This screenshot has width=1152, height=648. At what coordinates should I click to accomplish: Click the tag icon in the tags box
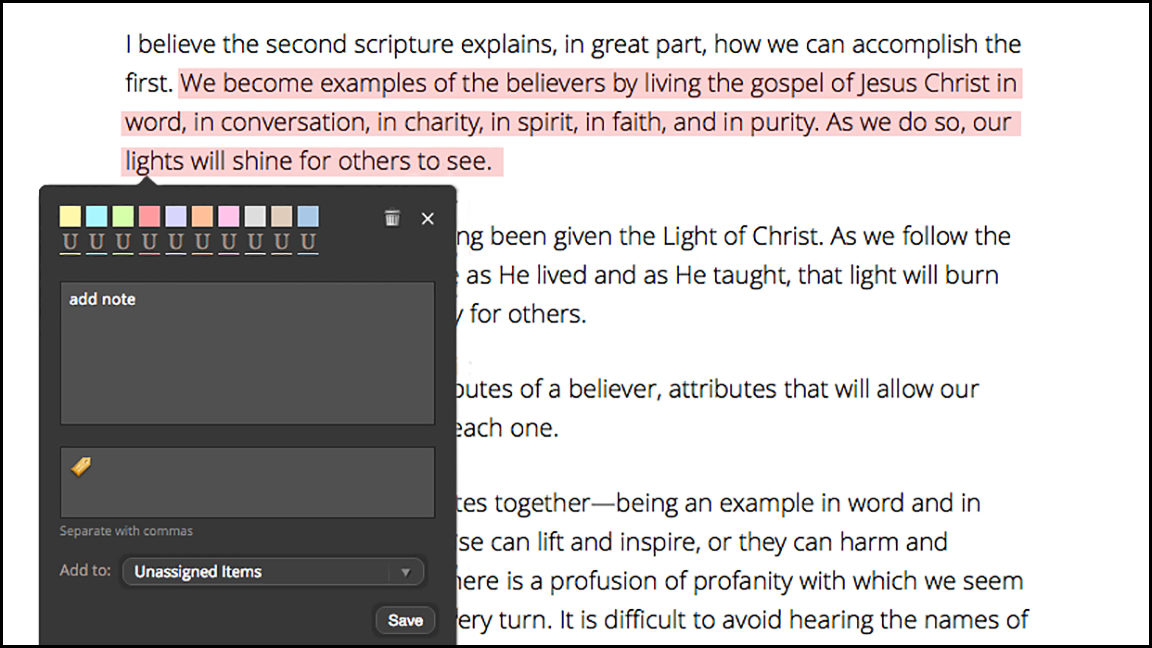click(81, 466)
